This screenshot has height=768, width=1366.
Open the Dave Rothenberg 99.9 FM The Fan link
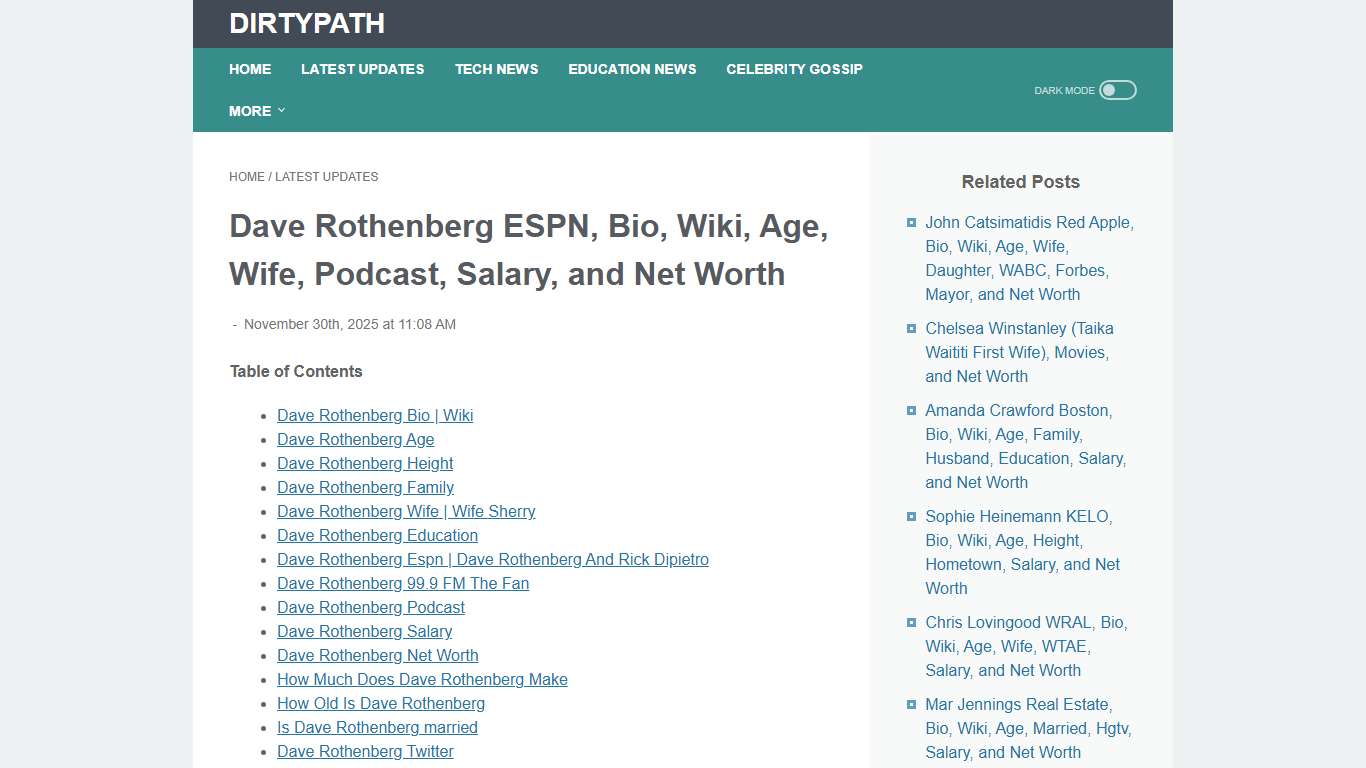(x=403, y=583)
